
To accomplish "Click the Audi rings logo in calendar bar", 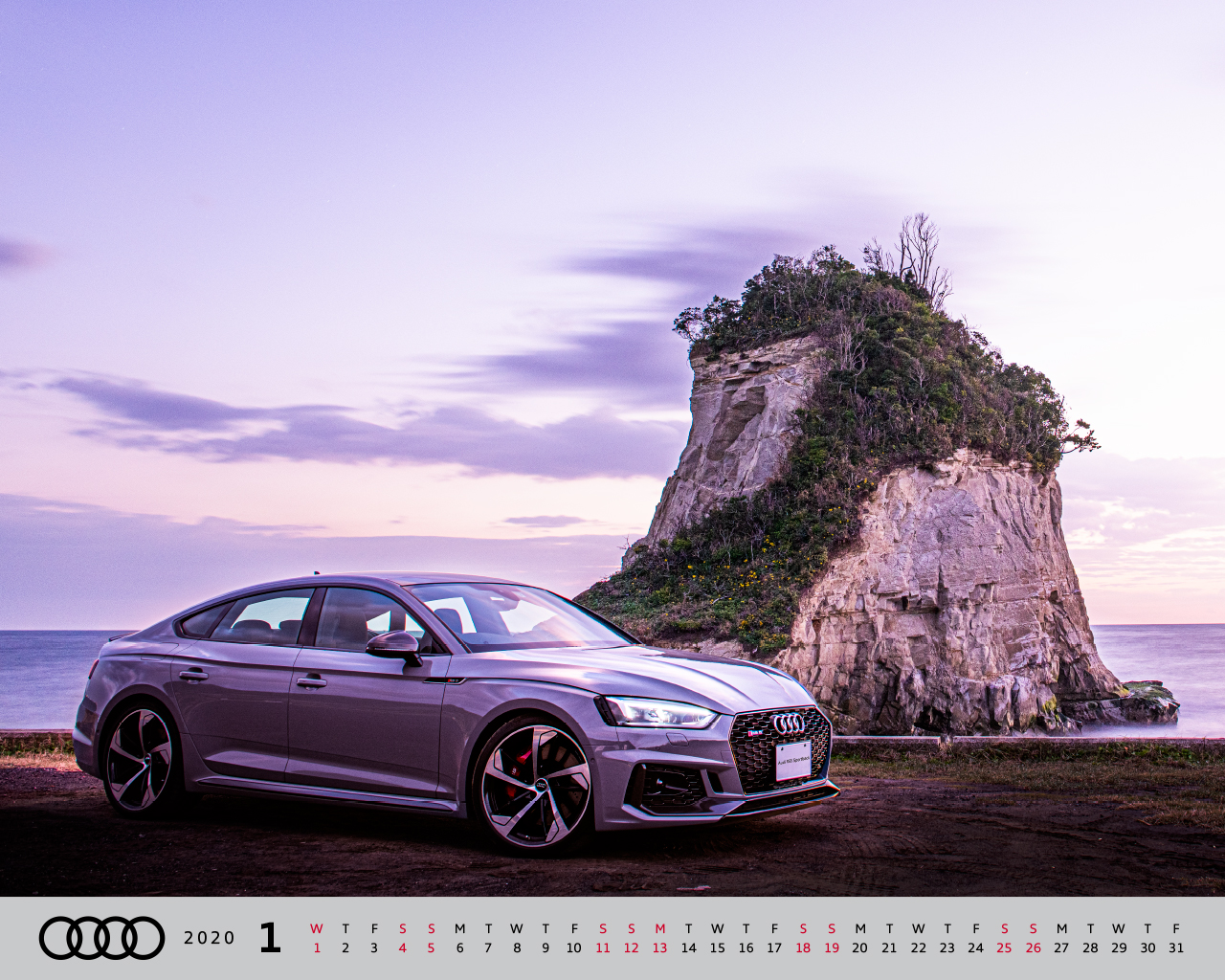I will tap(101, 938).
